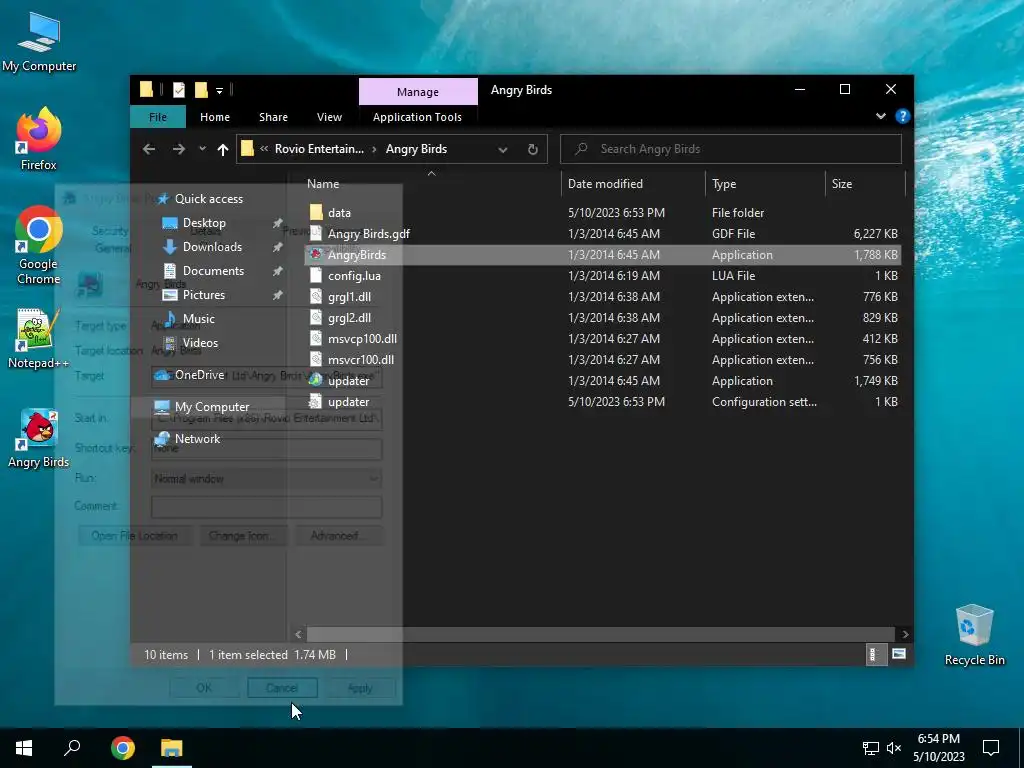Go up one folder level
Screen dimensions: 1024x768
[x=223, y=150]
